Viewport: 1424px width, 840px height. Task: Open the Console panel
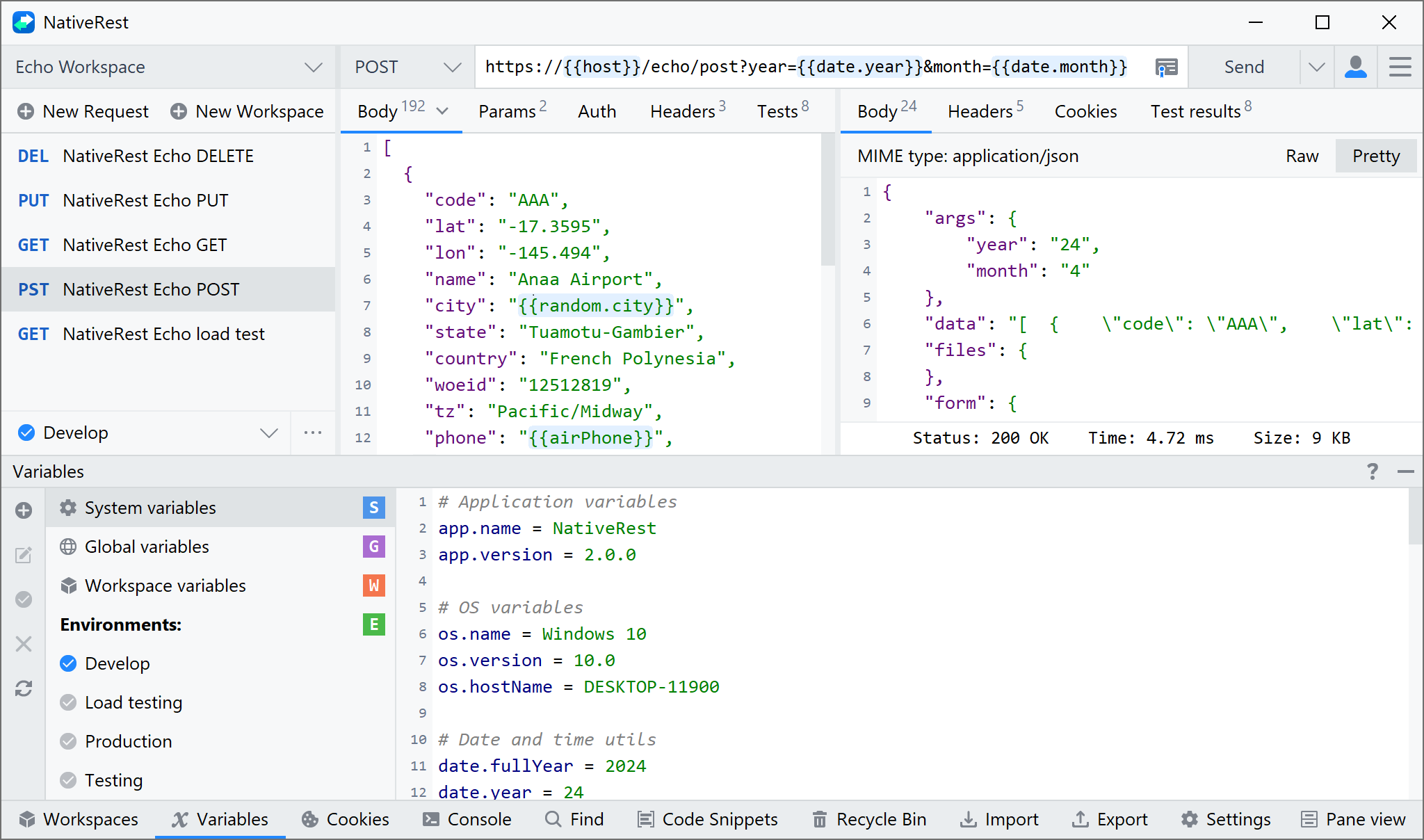click(467, 819)
